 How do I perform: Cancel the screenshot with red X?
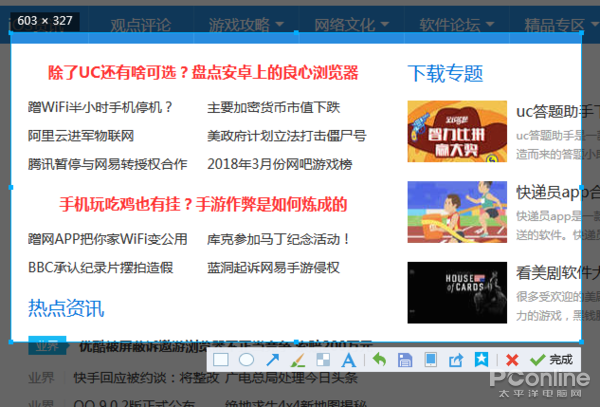point(512,360)
